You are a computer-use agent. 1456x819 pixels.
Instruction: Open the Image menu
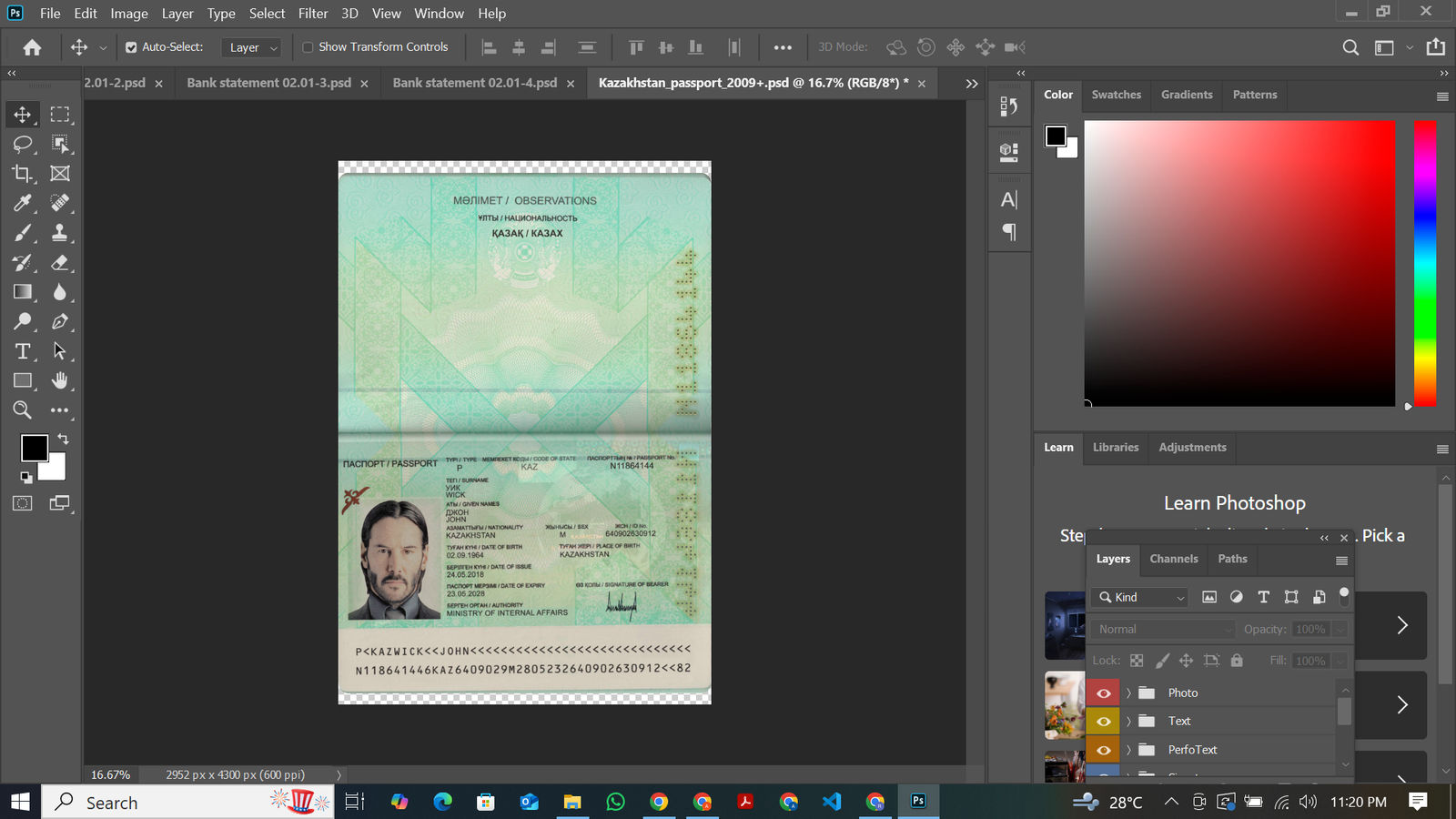(x=129, y=13)
